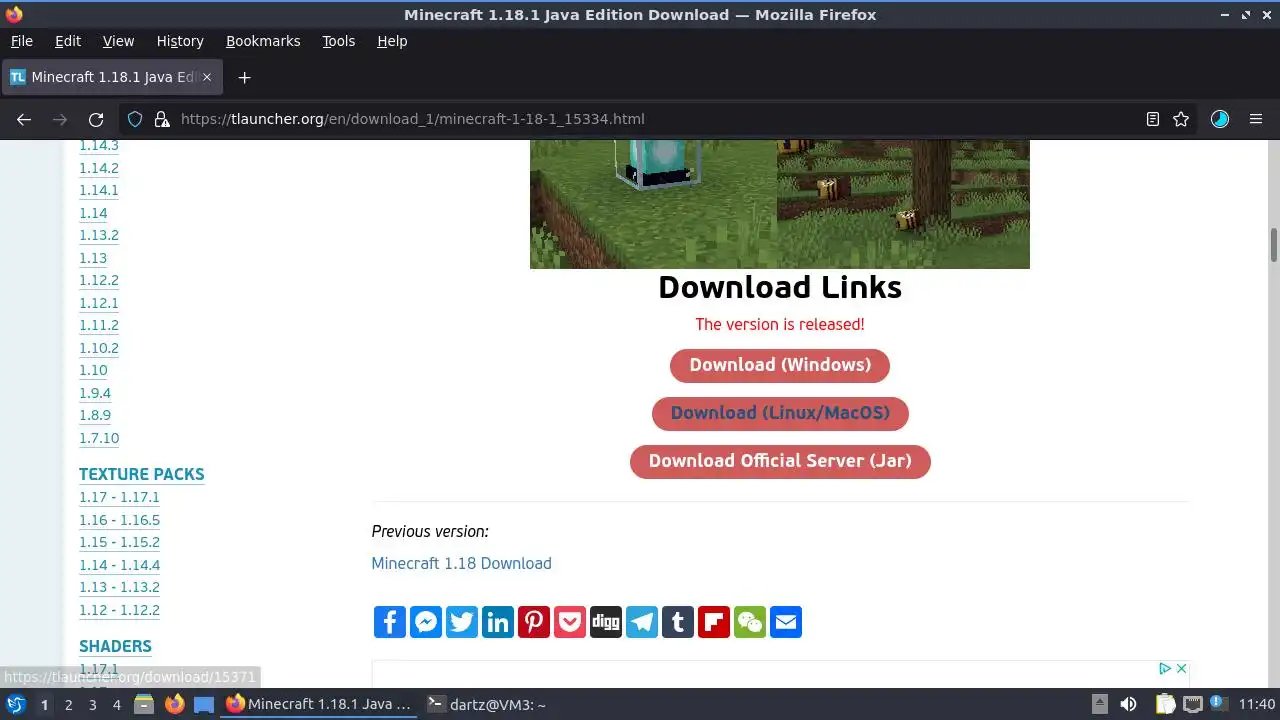Open Minecraft 1.18 Download link
The width and height of the screenshot is (1280, 720).
click(x=461, y=563)
